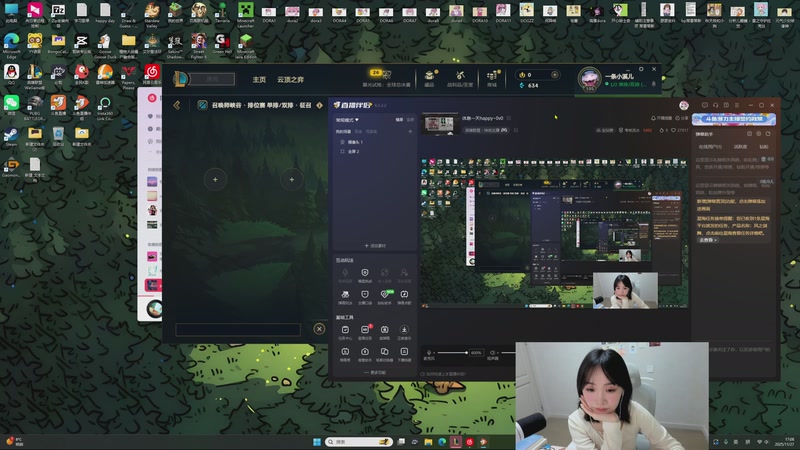Open the 弹幕挑战 shield tool
The height and width of the screenshot is (450, 800).
click(365, 276)
